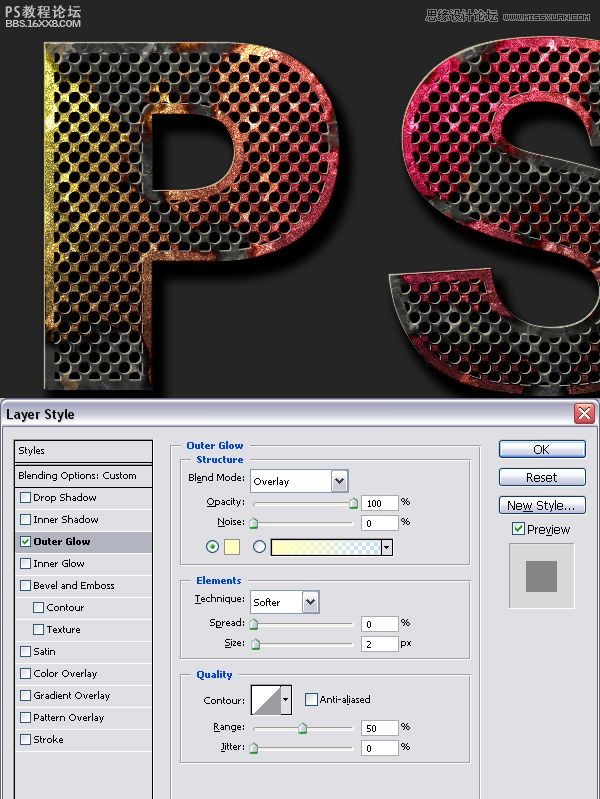Click the Range field showing 50

point(380,728)
